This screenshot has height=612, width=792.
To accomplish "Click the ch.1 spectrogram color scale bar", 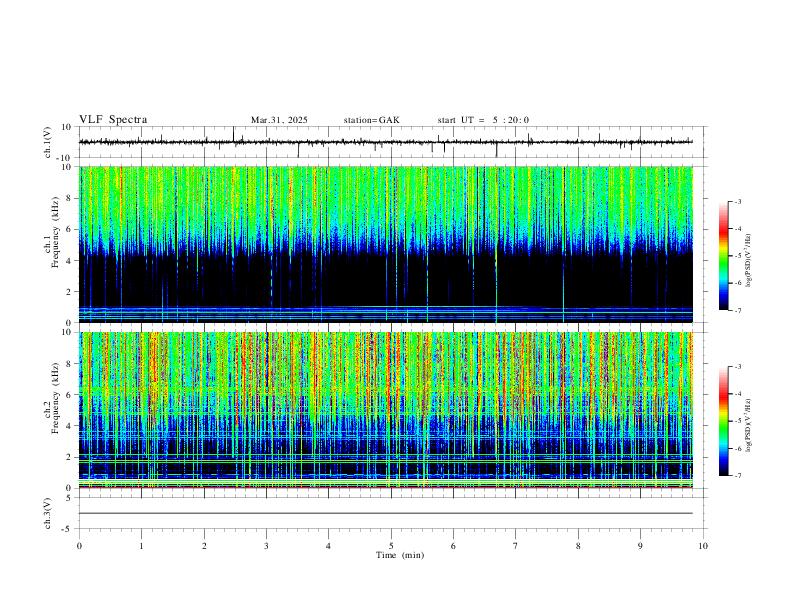I will tap(723, 256).
